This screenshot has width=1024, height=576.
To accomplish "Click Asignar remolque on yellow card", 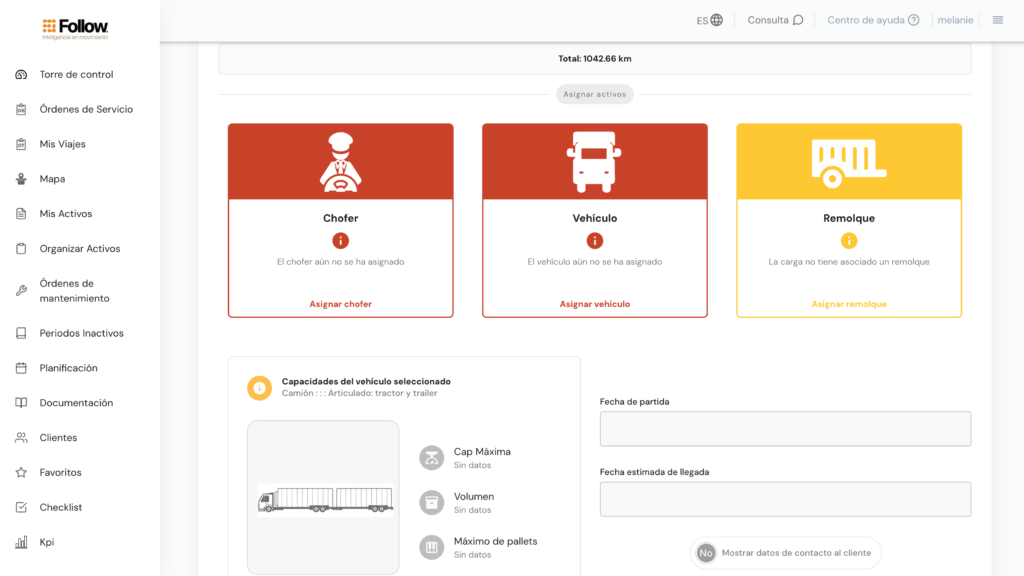I will point(849,304).
